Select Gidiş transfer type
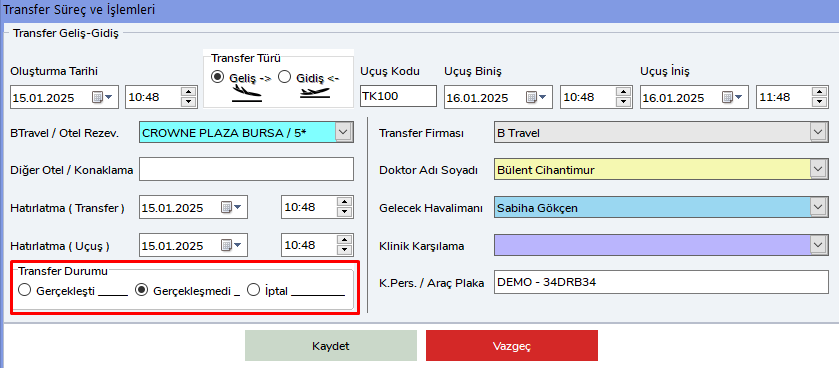Viewport: 839px width, 368px height. click(285, 77)
